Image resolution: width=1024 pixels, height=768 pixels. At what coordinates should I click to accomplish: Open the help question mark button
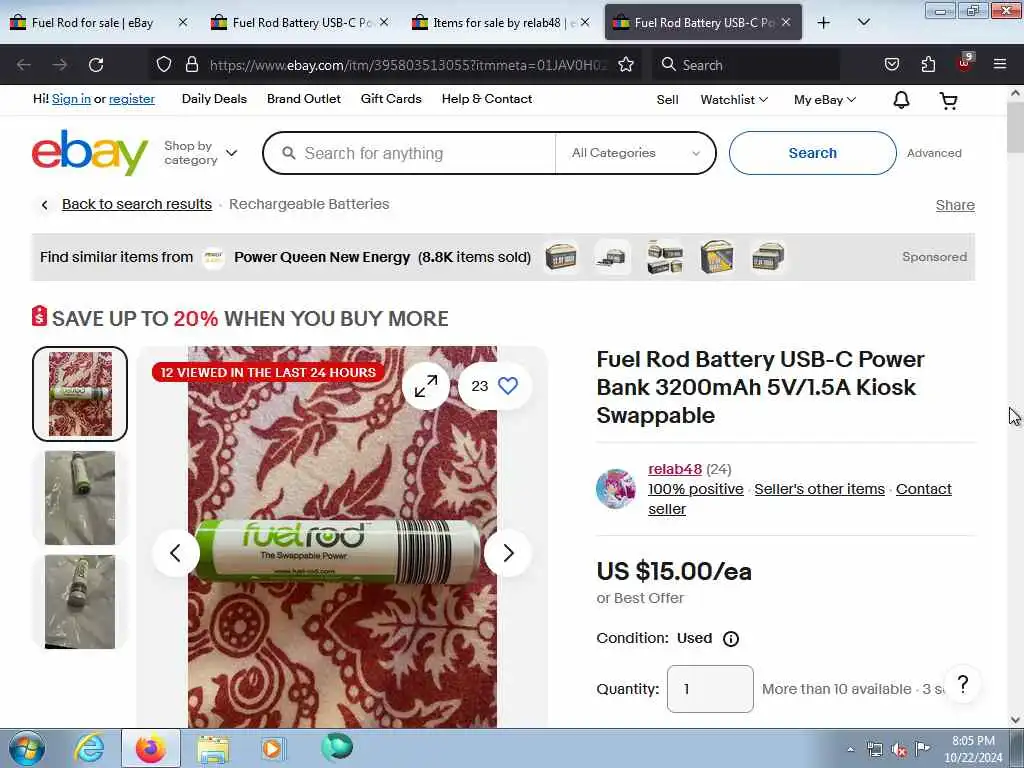(963, 684)
